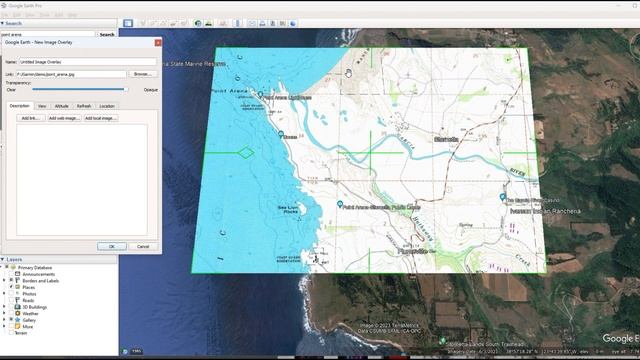Collapse the Search panel
640x360 pixels.
[x=2, y=23]
